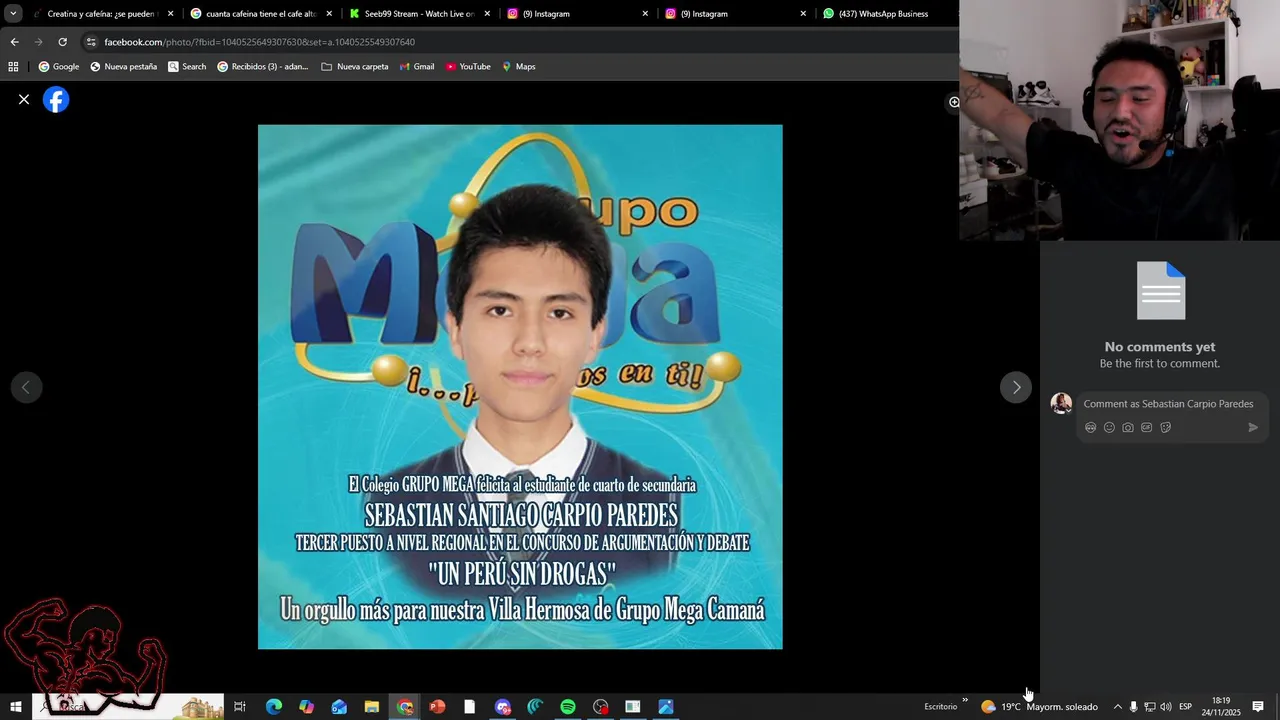The width and height of the screenshot is (1280, 720).
Task: Switch to first (9) Instagram tab
Action: click(x=576, y=14)
